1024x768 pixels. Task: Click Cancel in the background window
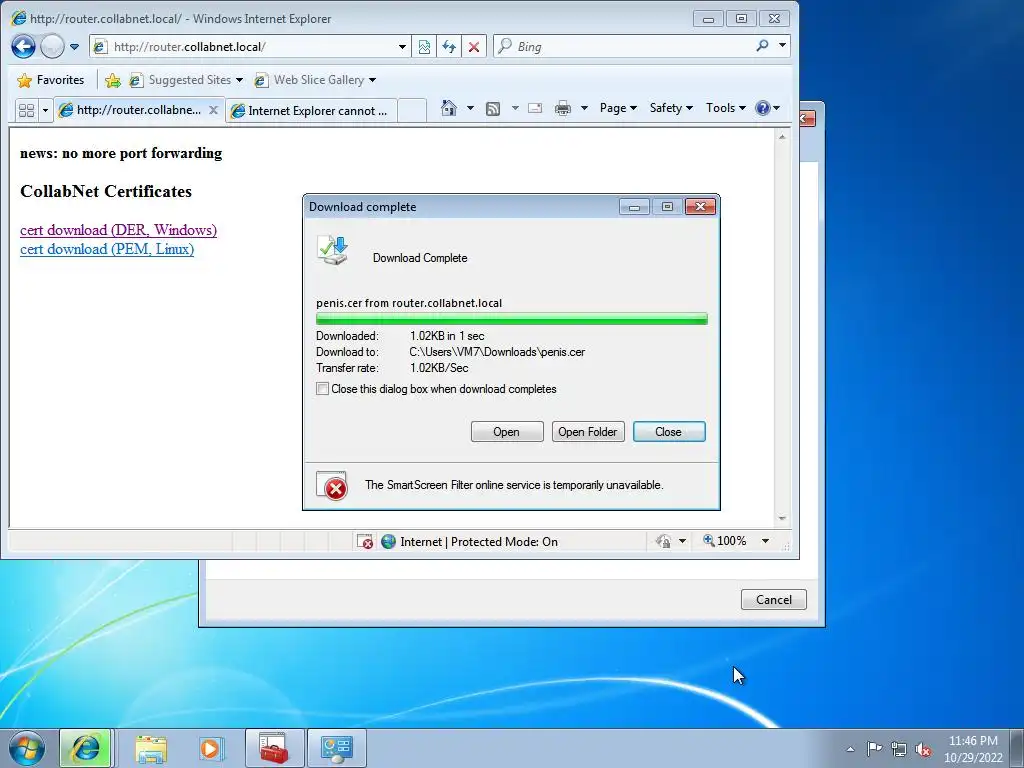(773, 600)
